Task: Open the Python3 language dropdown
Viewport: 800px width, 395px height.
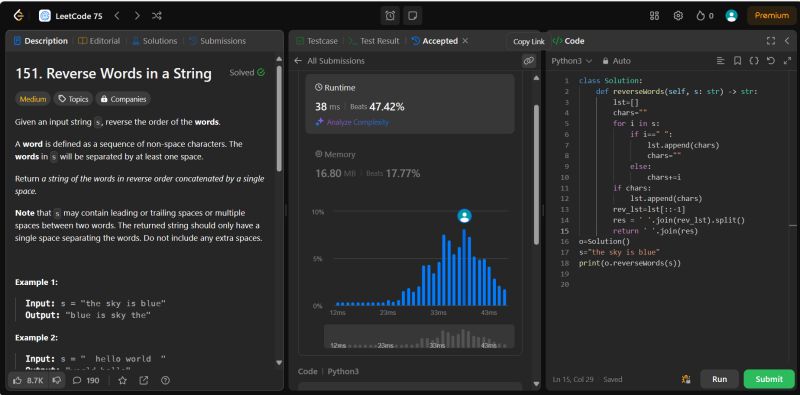Action: pyautogui.click(x=571, y=61)
